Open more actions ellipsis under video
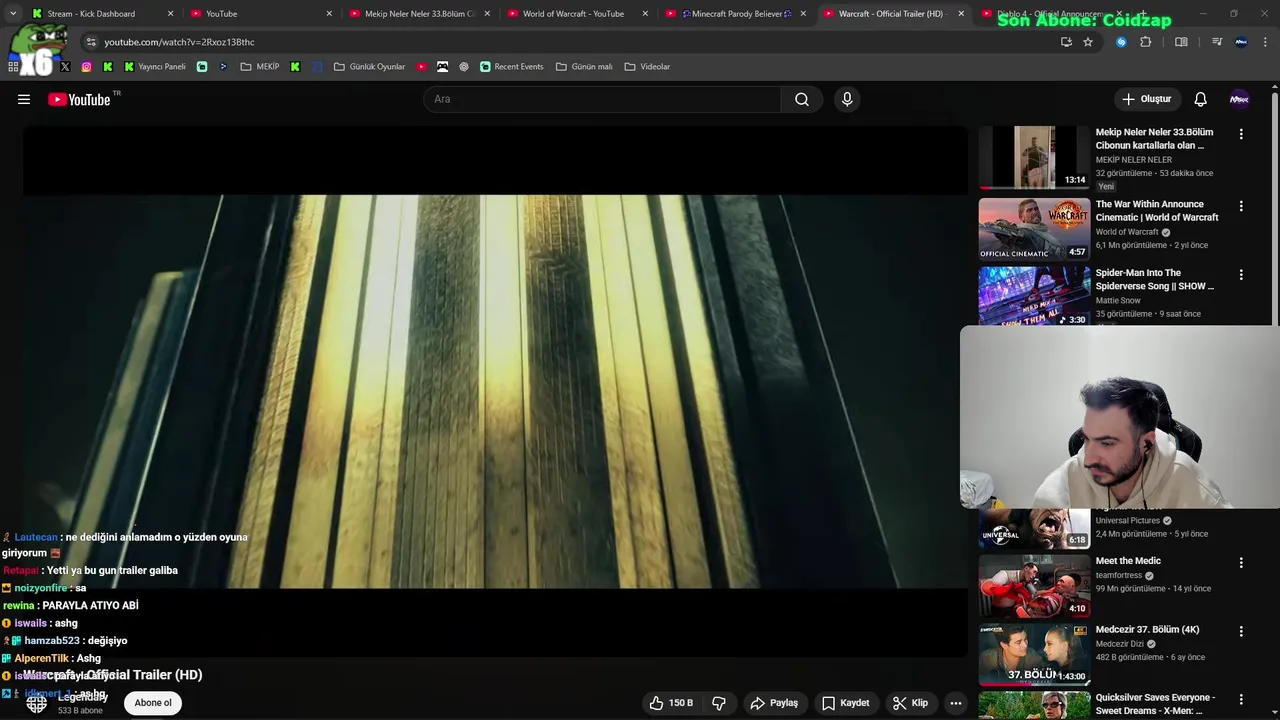Viewport: 1280px width, 720px height. pyautogui.click(x=956, y=703)
